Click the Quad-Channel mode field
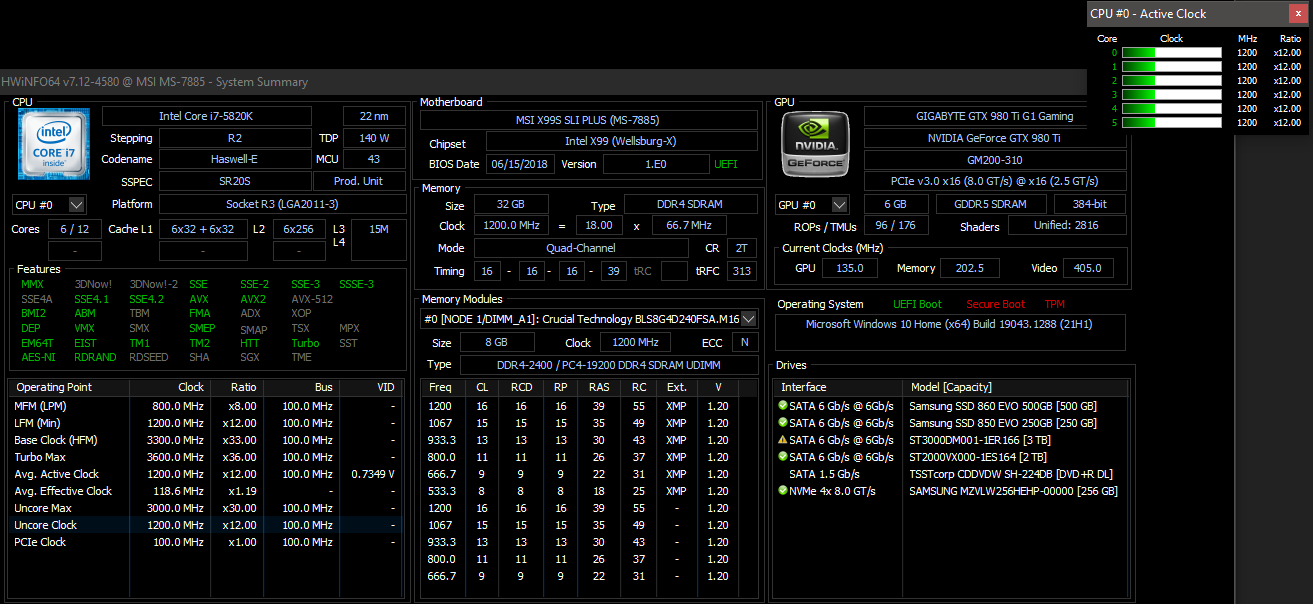 coord(581,248)
